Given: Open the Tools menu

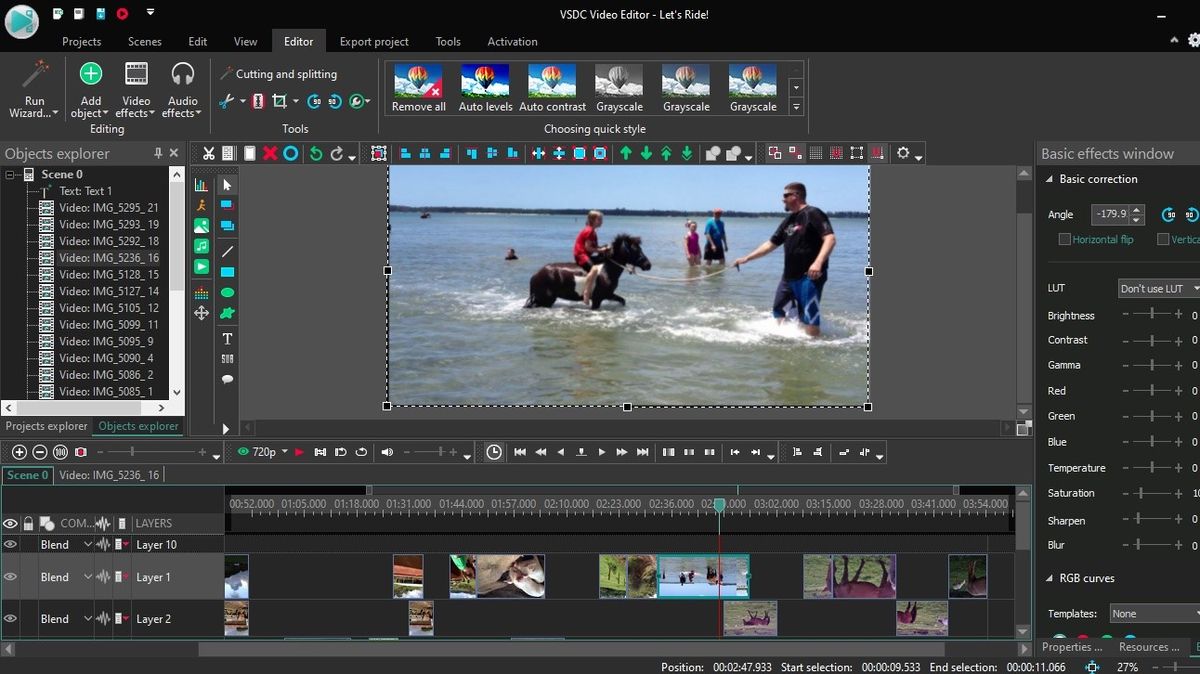Looking at the screenshot, I should [447, 41].
